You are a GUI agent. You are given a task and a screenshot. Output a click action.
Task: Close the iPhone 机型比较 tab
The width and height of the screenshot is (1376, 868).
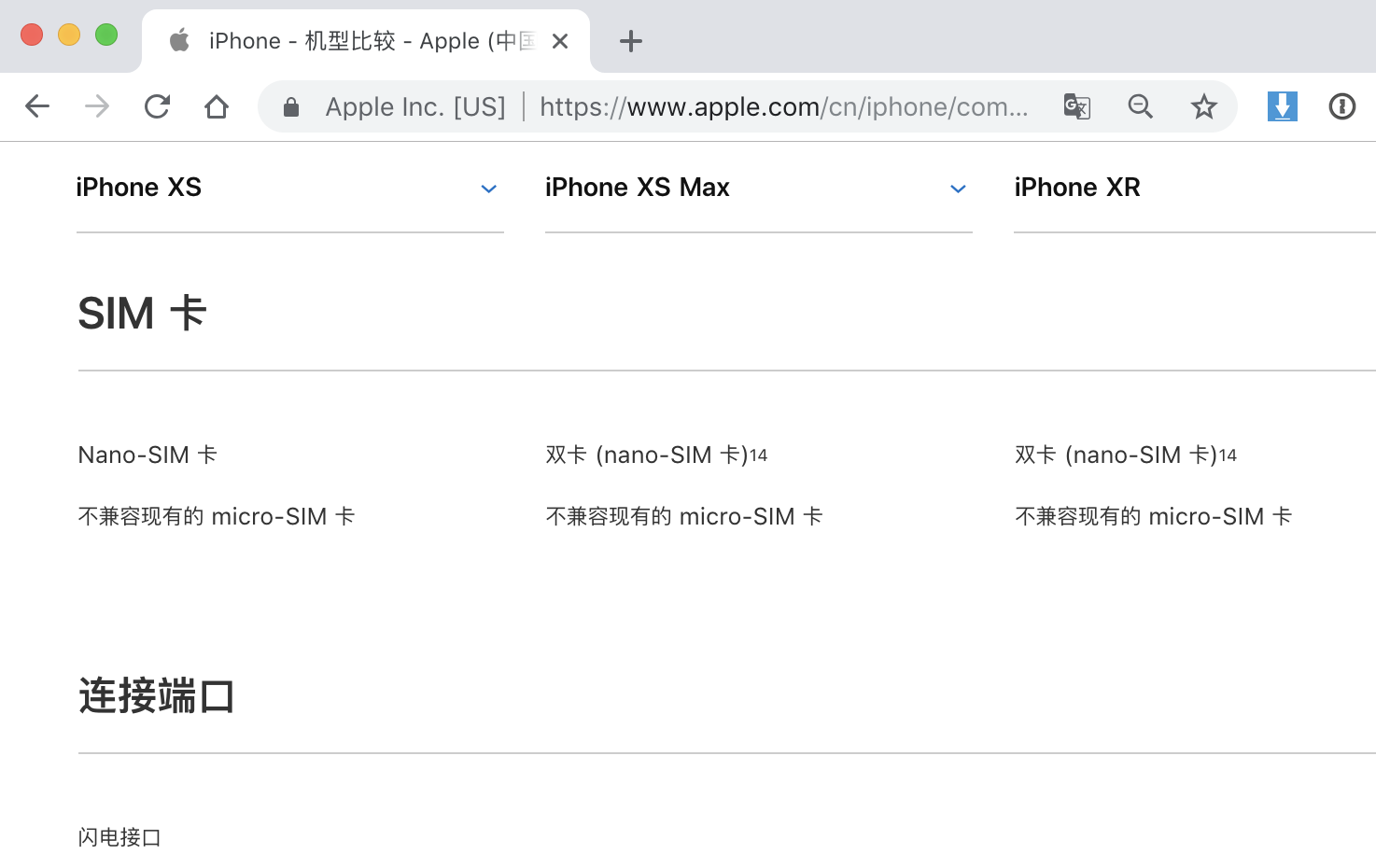coord(560,41)
